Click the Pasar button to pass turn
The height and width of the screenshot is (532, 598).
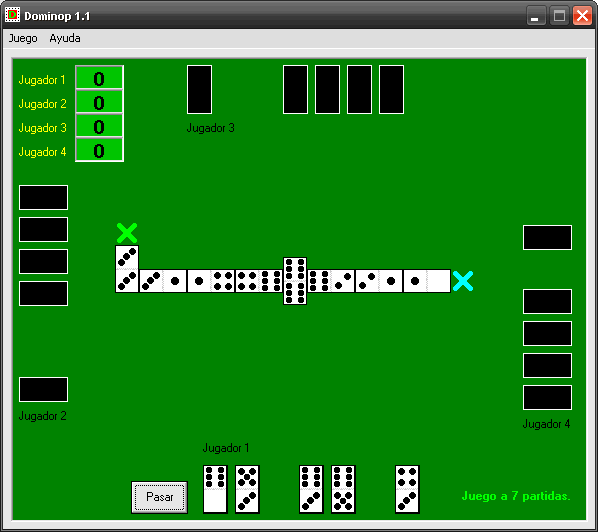pyautogui.click(x=159, y=497)
